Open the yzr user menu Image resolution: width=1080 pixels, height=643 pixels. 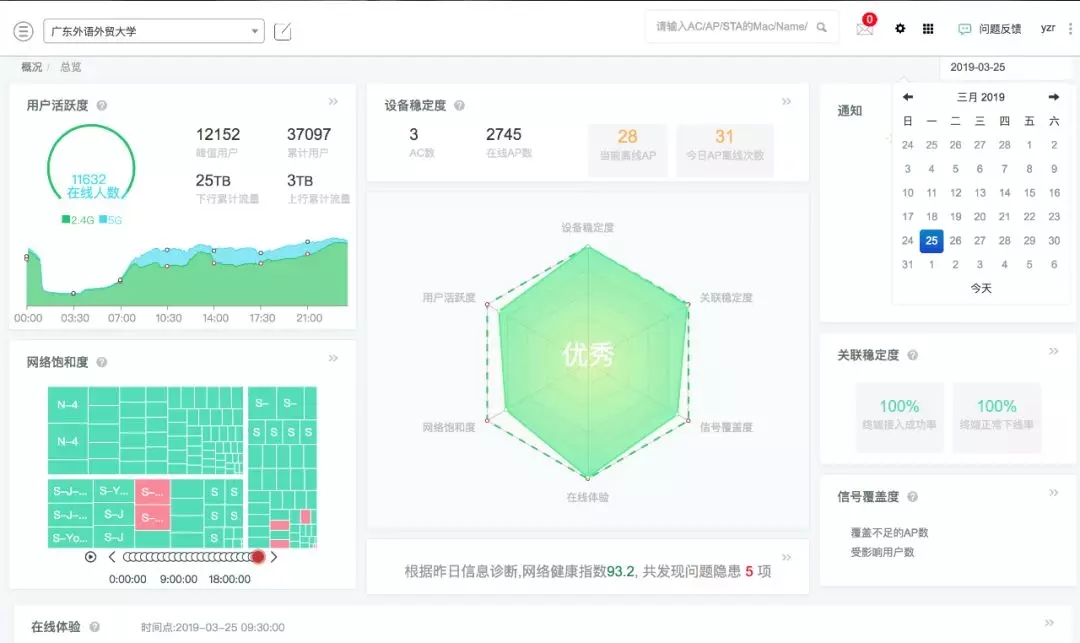tap(1050, 28)
